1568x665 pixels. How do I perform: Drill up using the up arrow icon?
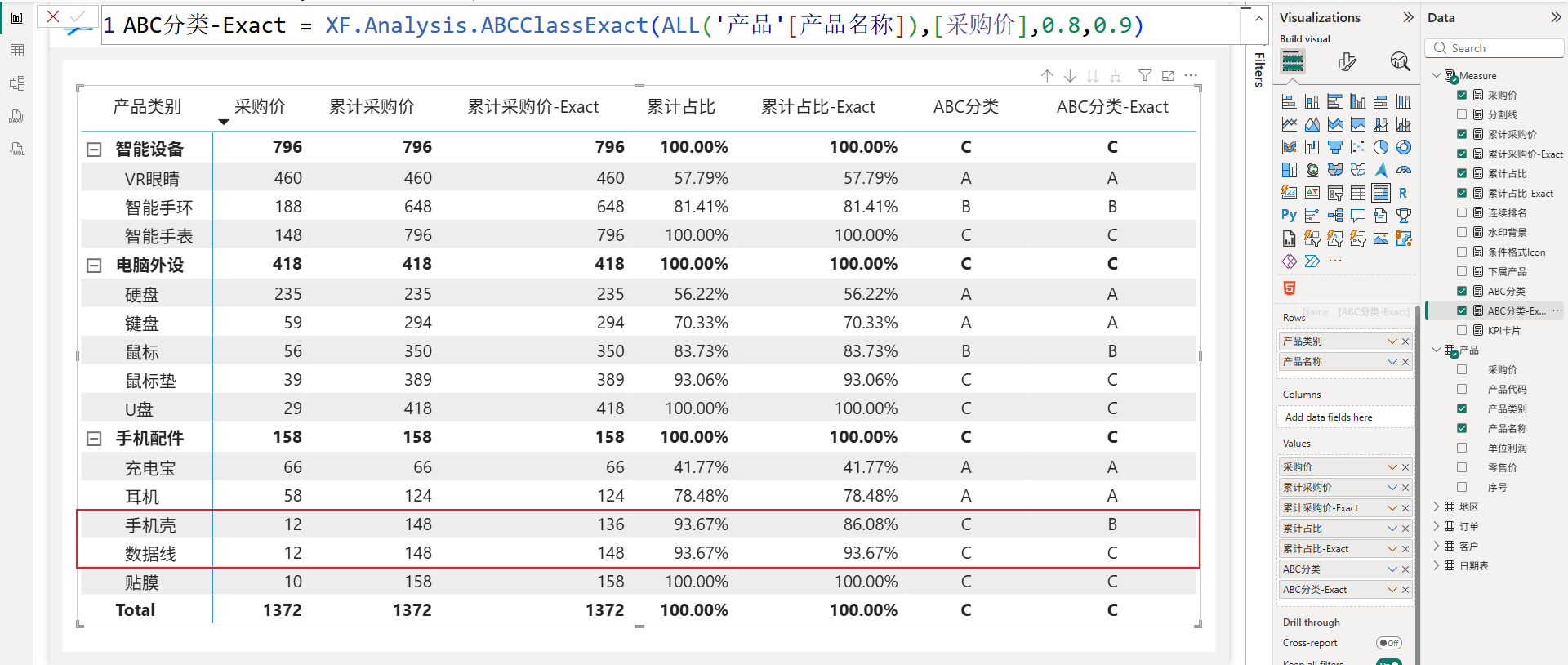[1047, 76]
